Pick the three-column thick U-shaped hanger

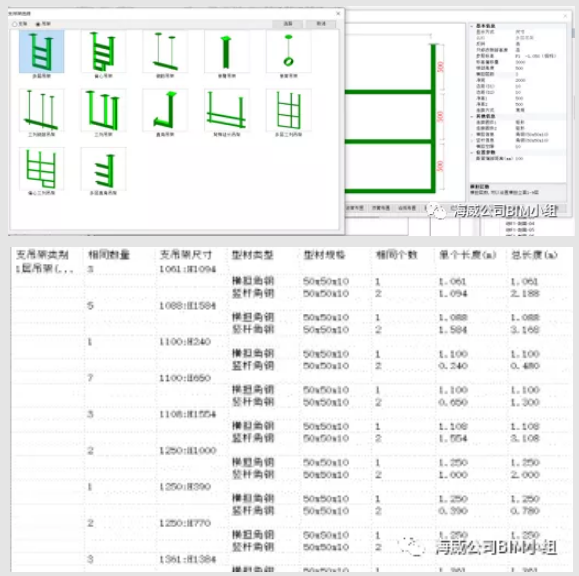[103, 110]
